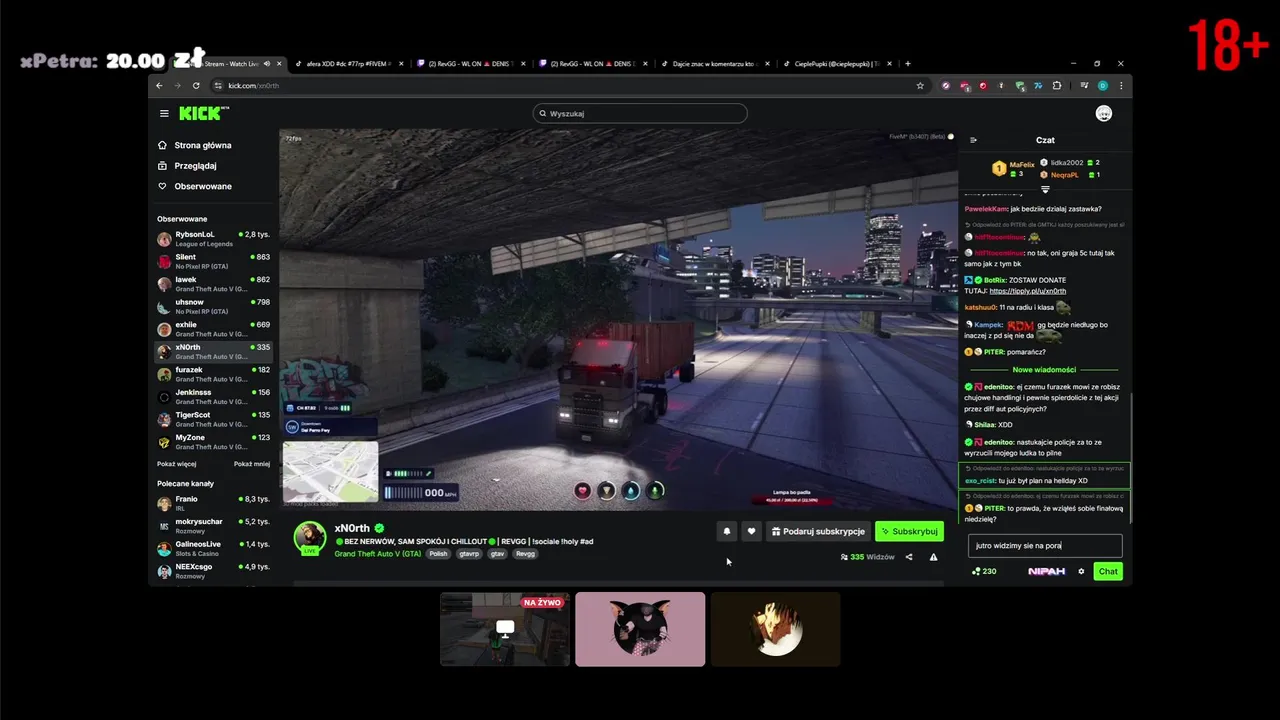1280x720 pixels.
Task: Open Franio recommended channel
Action: click(213, 503)
